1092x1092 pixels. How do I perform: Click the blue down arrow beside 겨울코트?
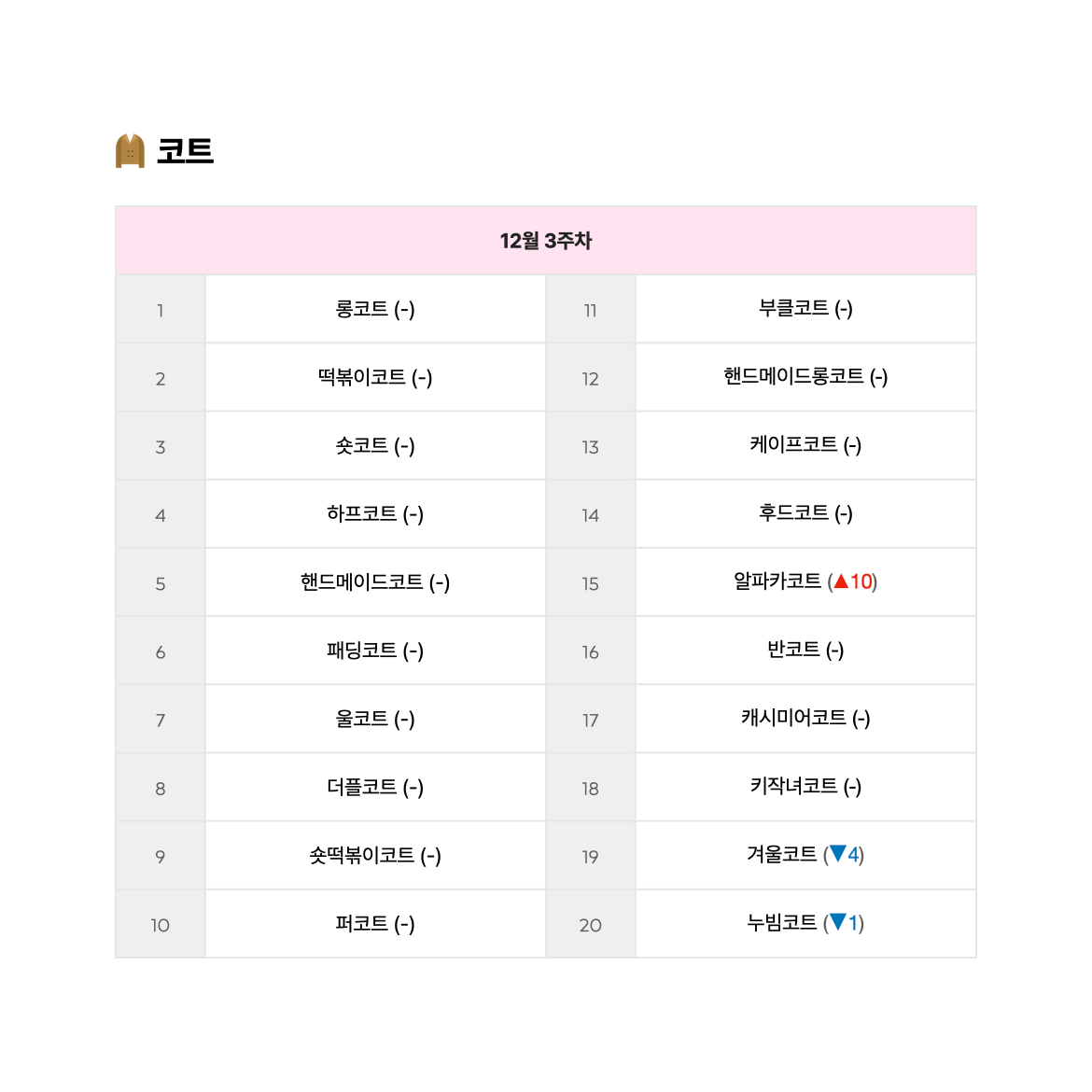click(x=838, y=854)
